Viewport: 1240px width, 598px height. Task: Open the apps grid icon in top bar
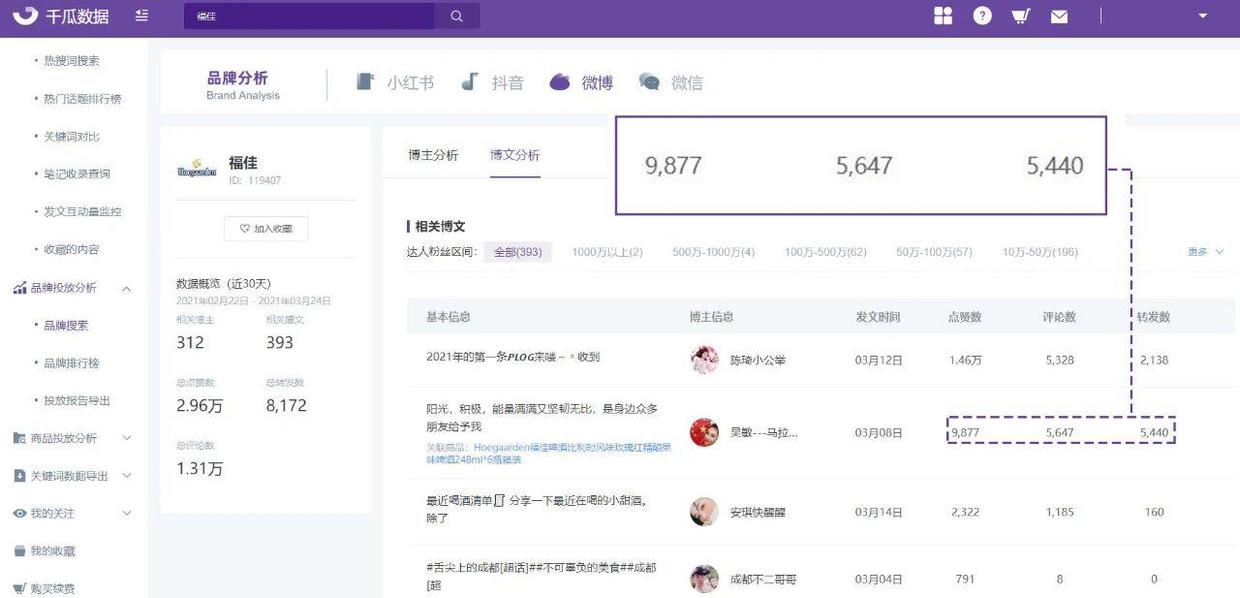[942, 15]
